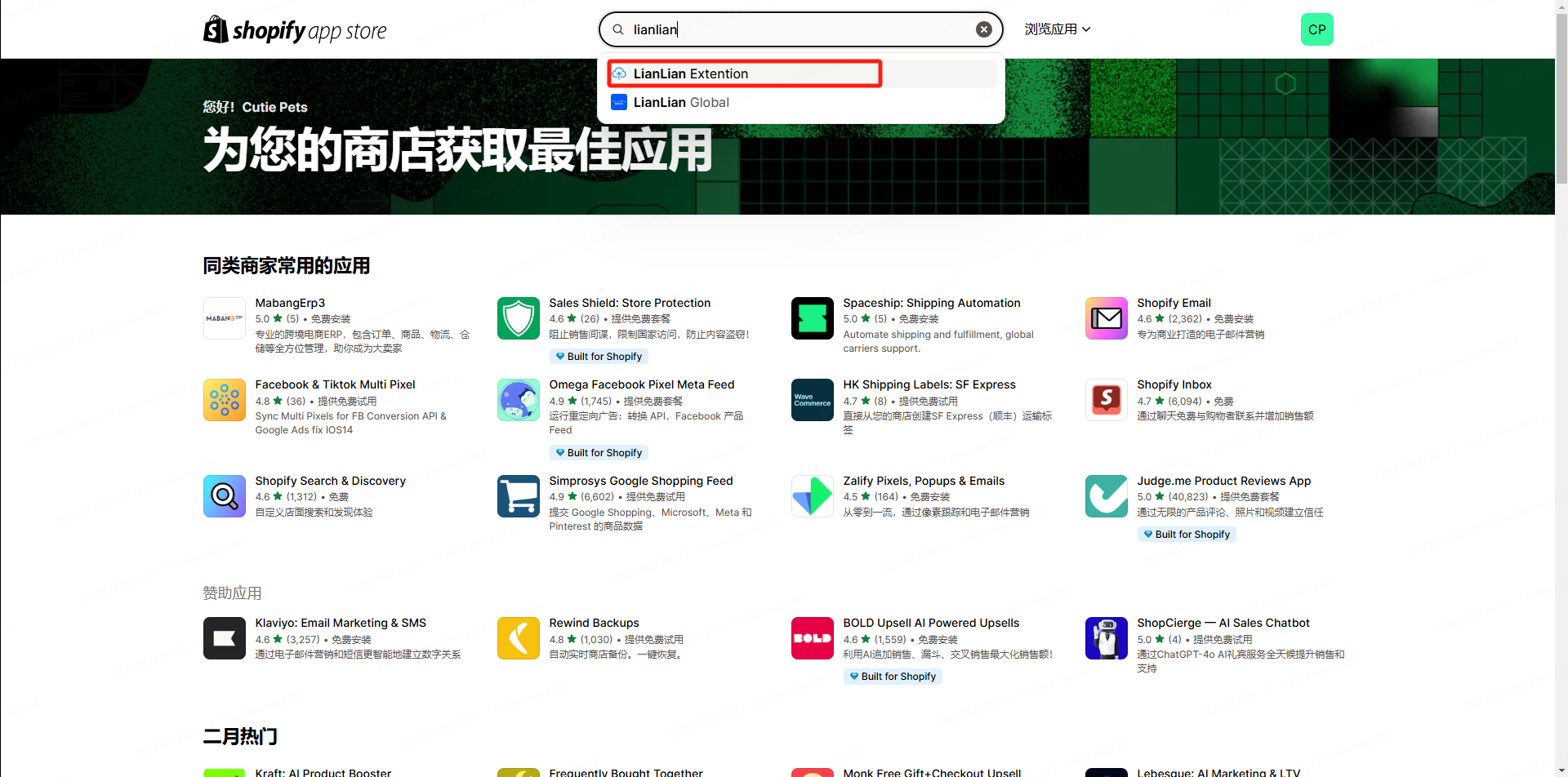Click the 赞助应用 section label
This screenshot has height=777, width=1568.
coord(232,593)
